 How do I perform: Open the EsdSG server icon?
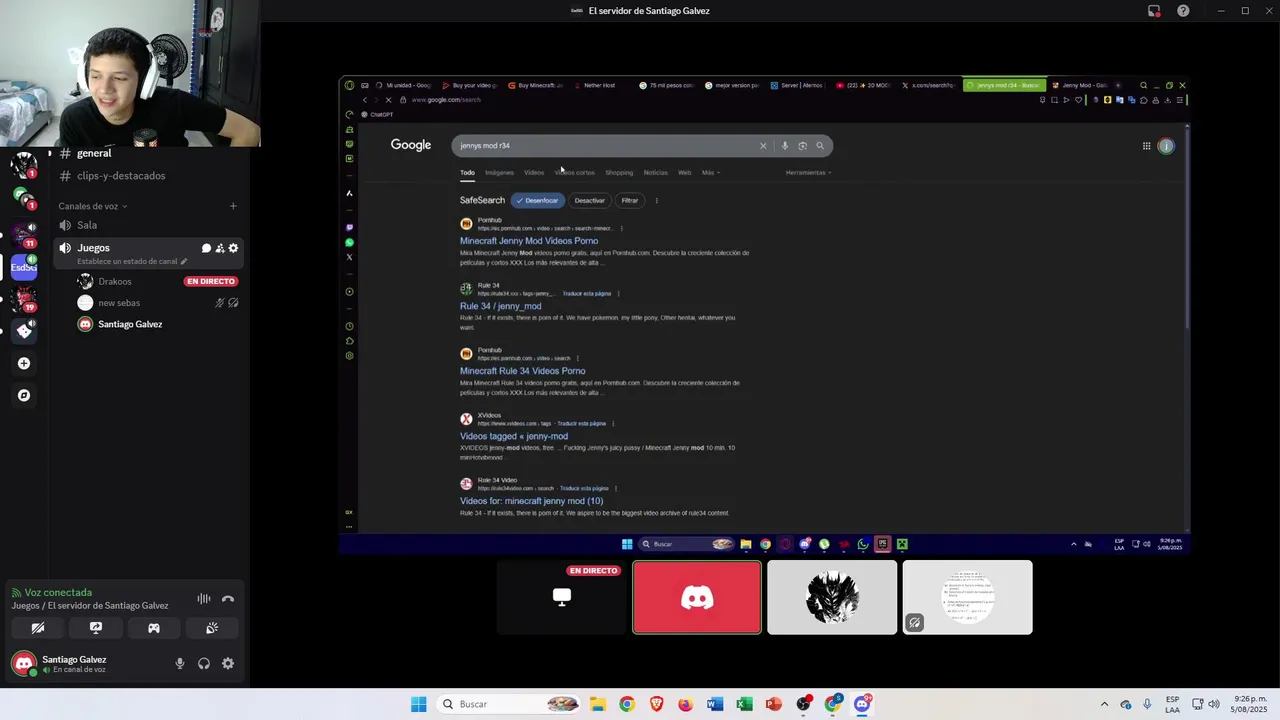point(24,266)
